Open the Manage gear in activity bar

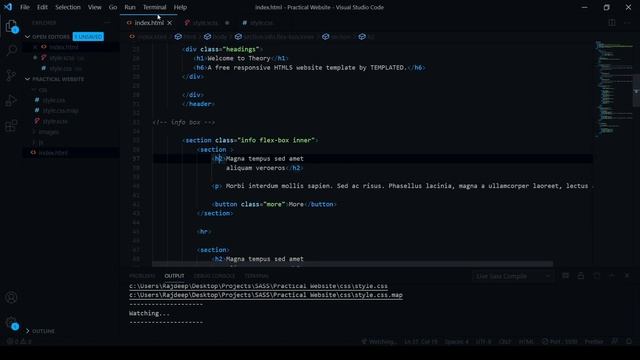pyautogui.click(x=11, y=322)
